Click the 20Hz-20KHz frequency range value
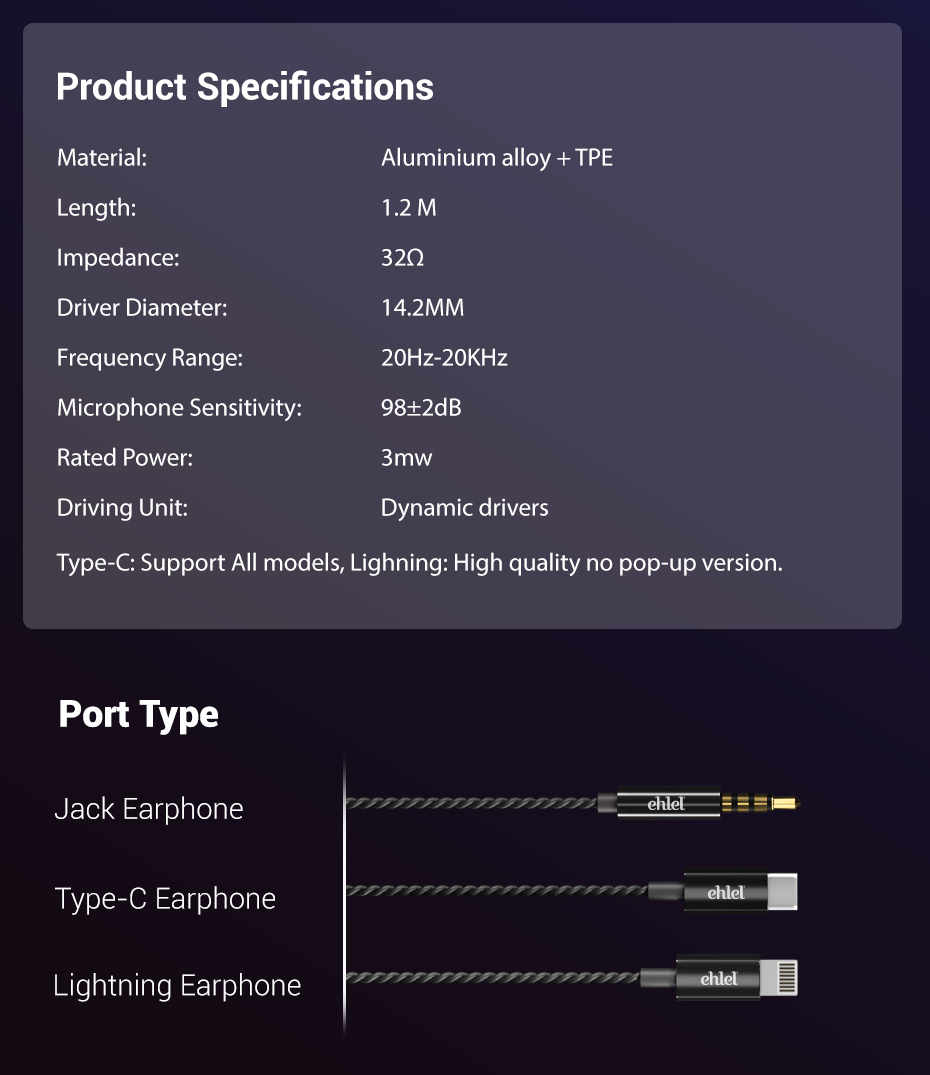 [444, 358]
